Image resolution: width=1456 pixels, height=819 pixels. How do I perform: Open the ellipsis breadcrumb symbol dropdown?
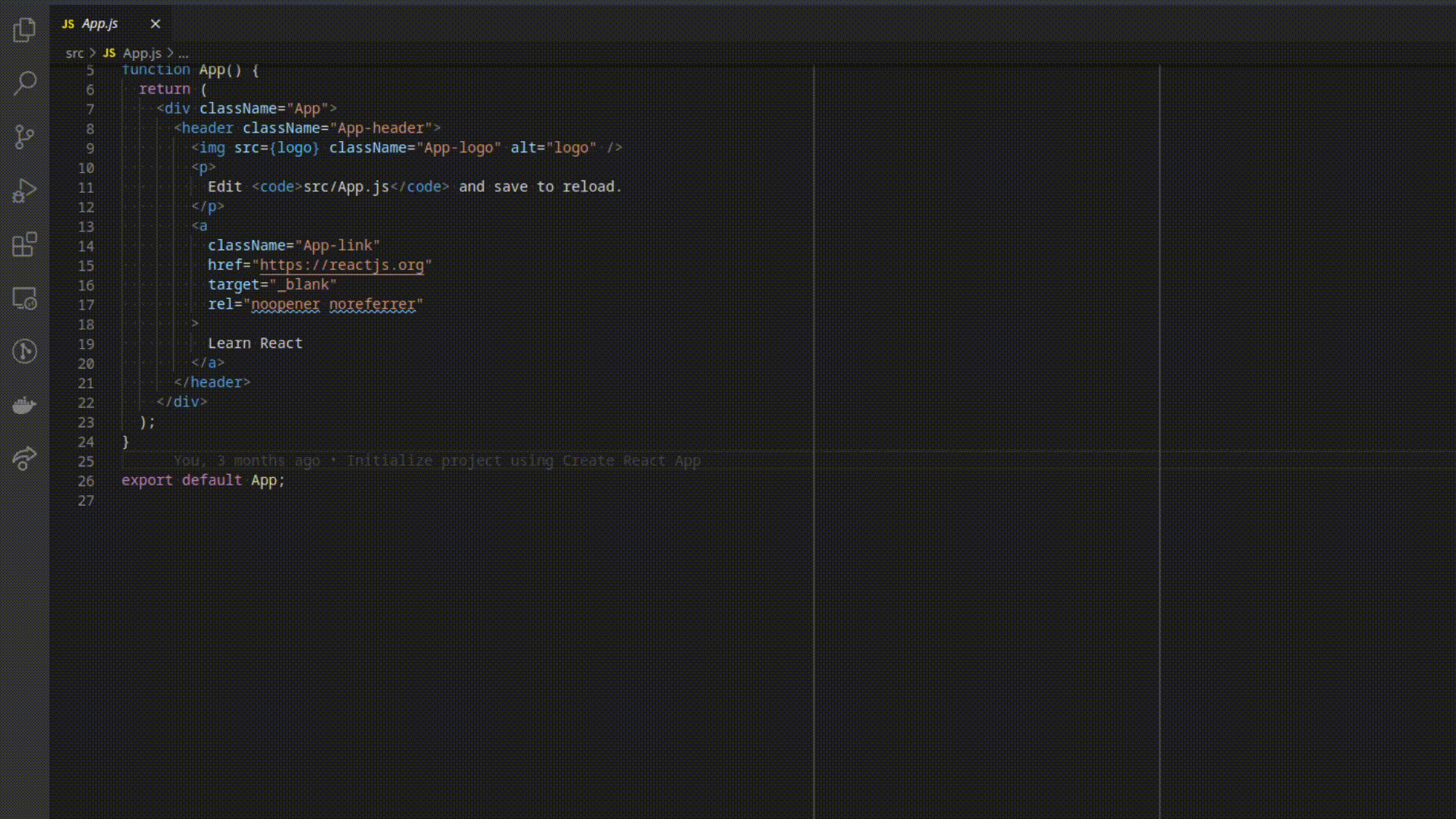click(184, 53)
